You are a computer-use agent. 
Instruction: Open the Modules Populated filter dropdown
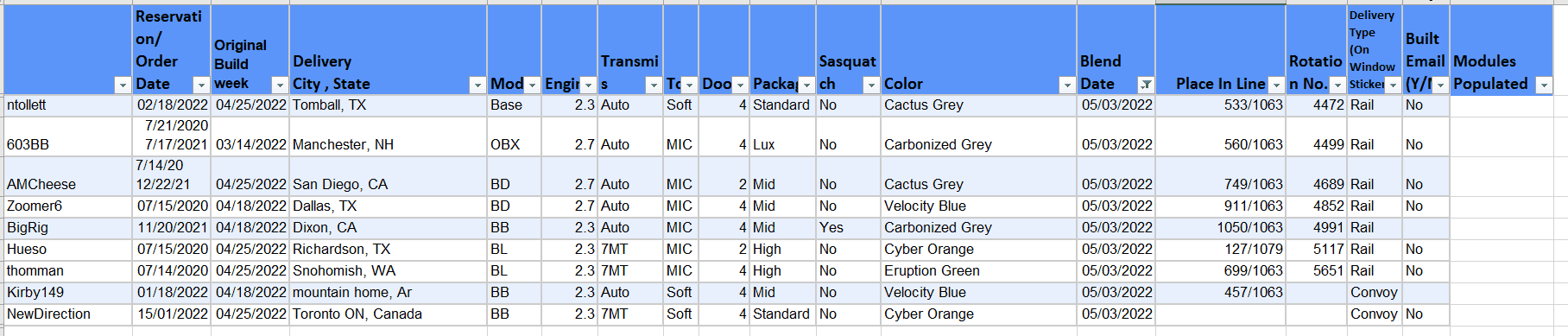1544,85
